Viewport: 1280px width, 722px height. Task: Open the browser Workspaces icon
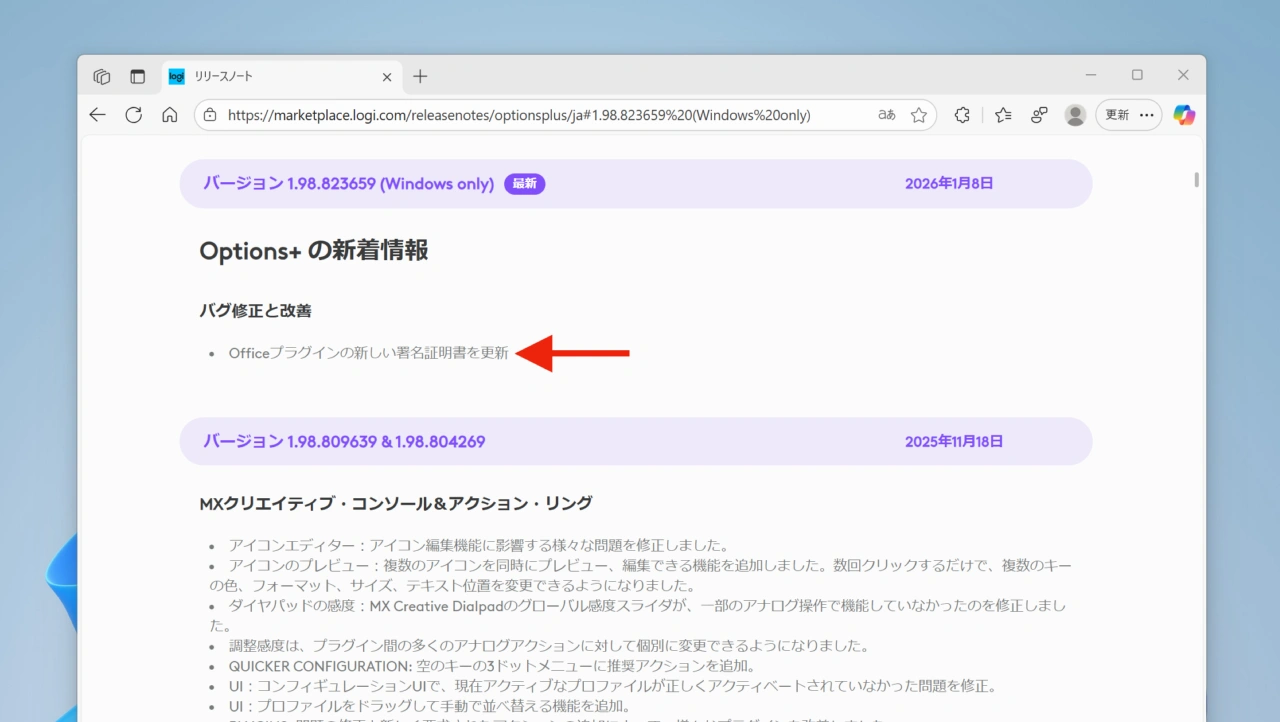tap(101, 76)
